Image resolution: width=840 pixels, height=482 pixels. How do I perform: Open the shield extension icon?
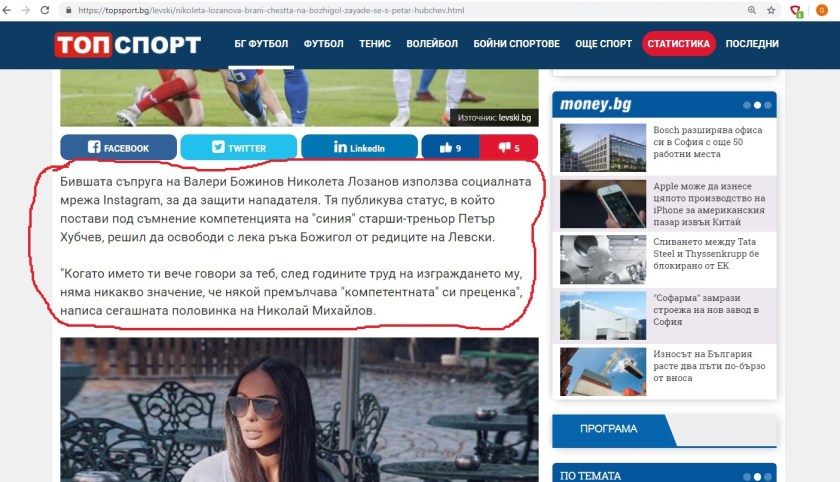(x=797, y=11)
